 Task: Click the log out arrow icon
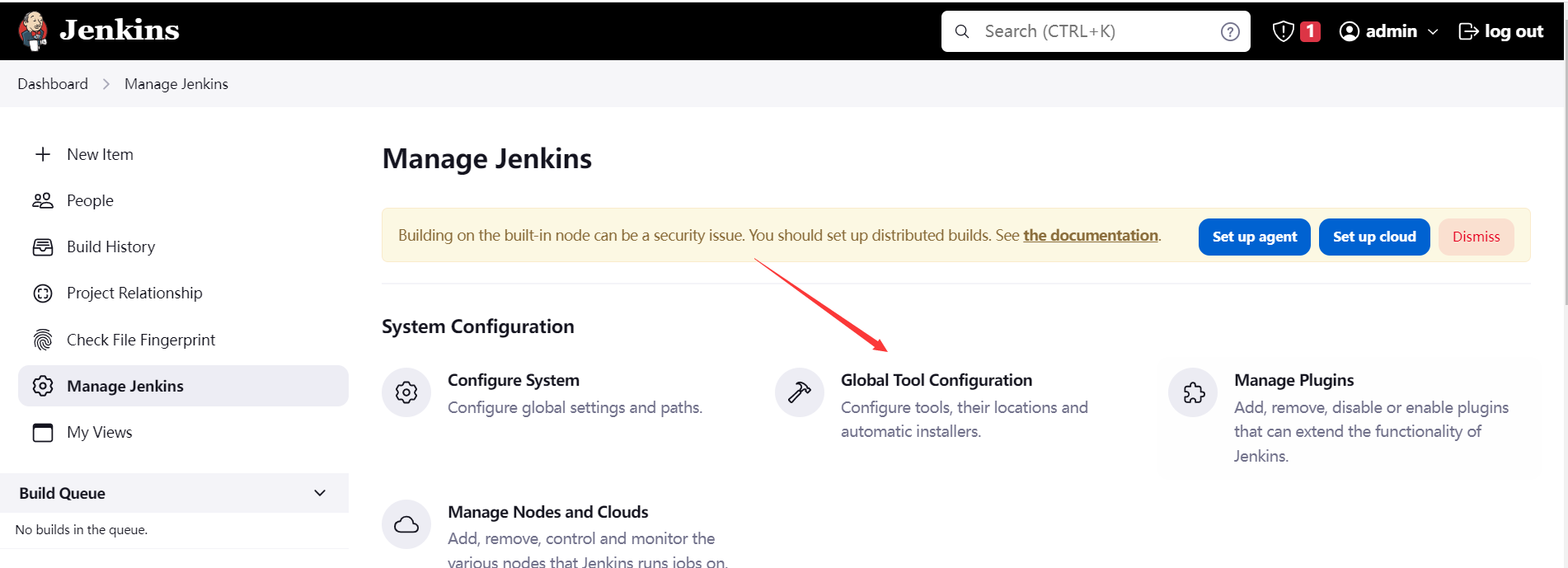[x=1468, y=31]
